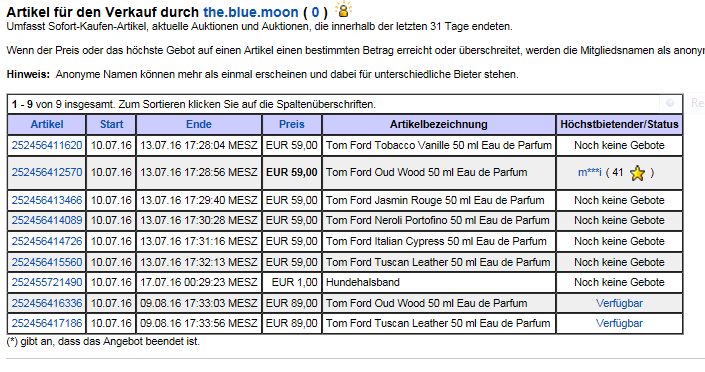Image resolution: width=705 pixels, height=372 pixels.
Task: Sort listings by Preis column
Action: click(292, 125)
